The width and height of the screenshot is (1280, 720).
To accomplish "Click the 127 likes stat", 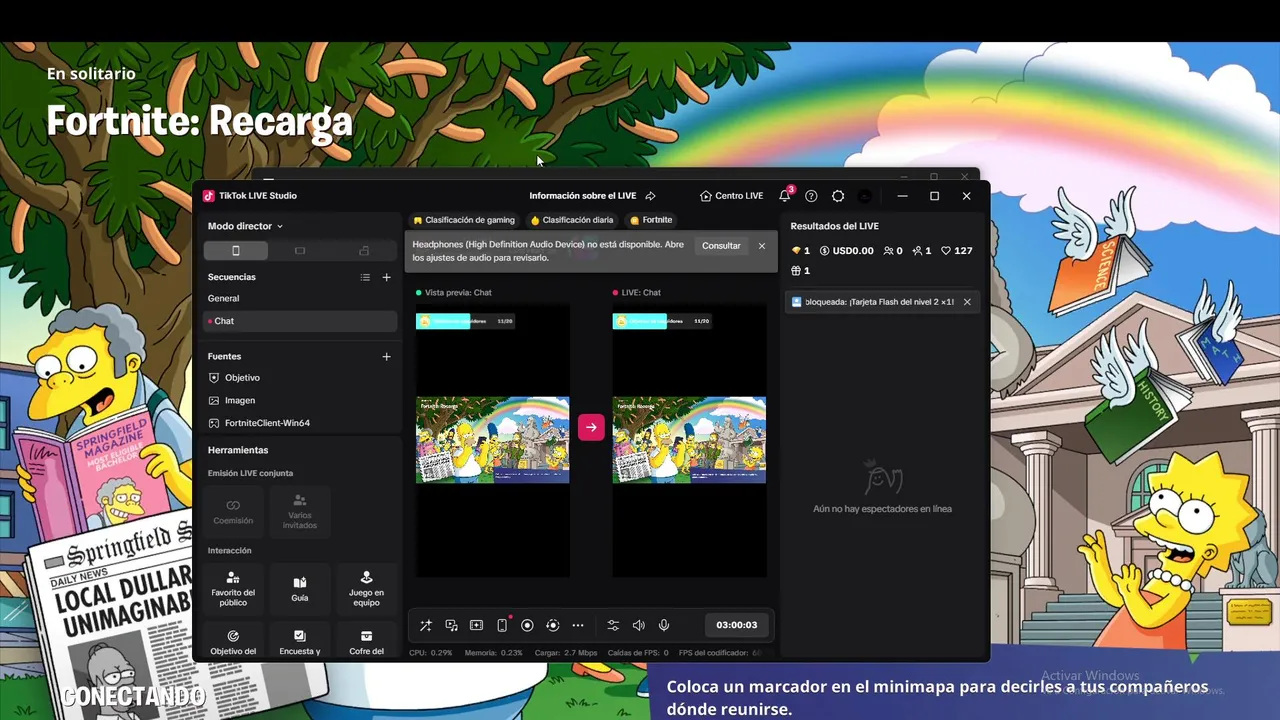I will (957, 251).
